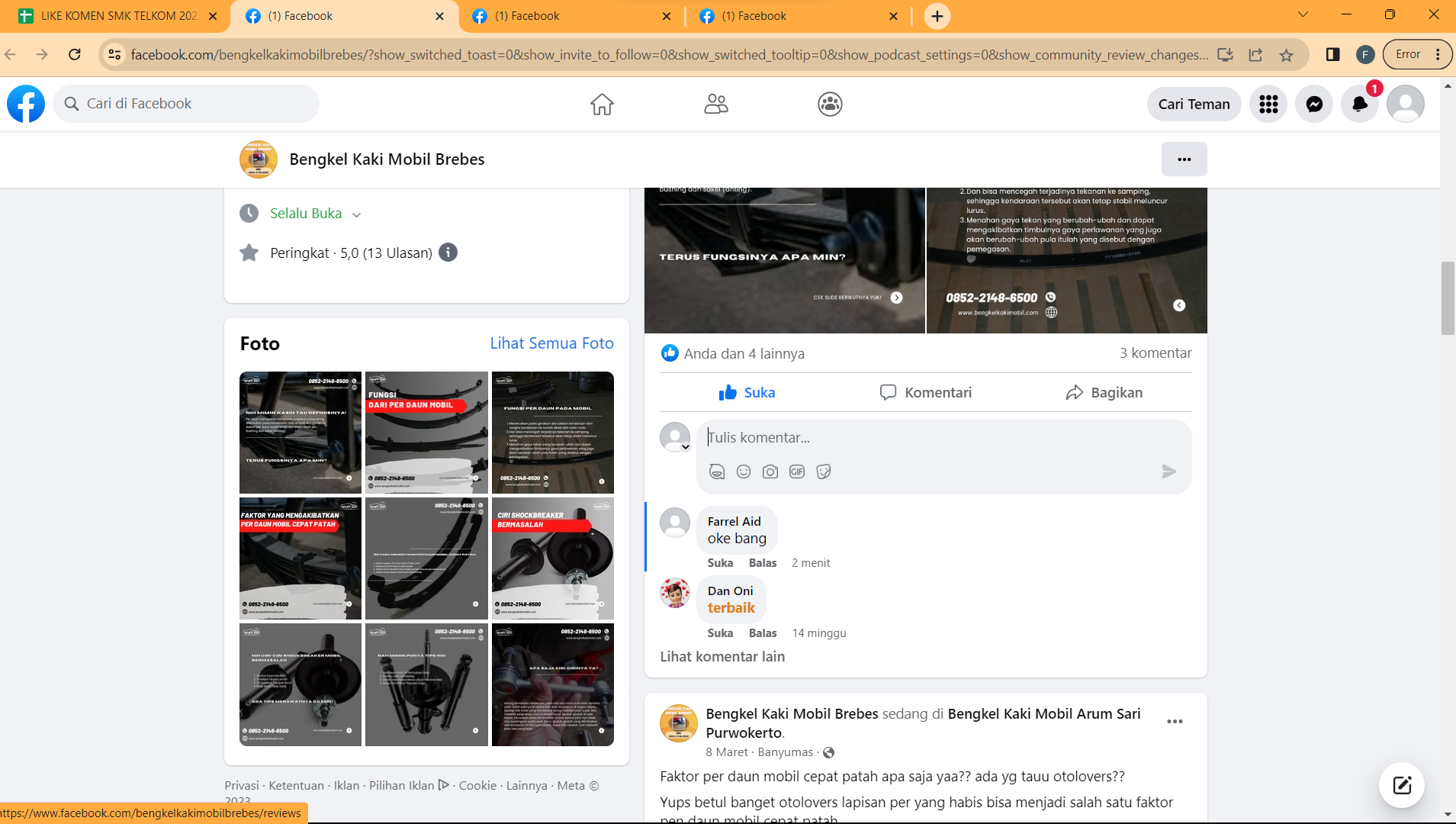
Task: Open the page header three-dot options
Action: pyautogui.click(x=1184, y=159)
